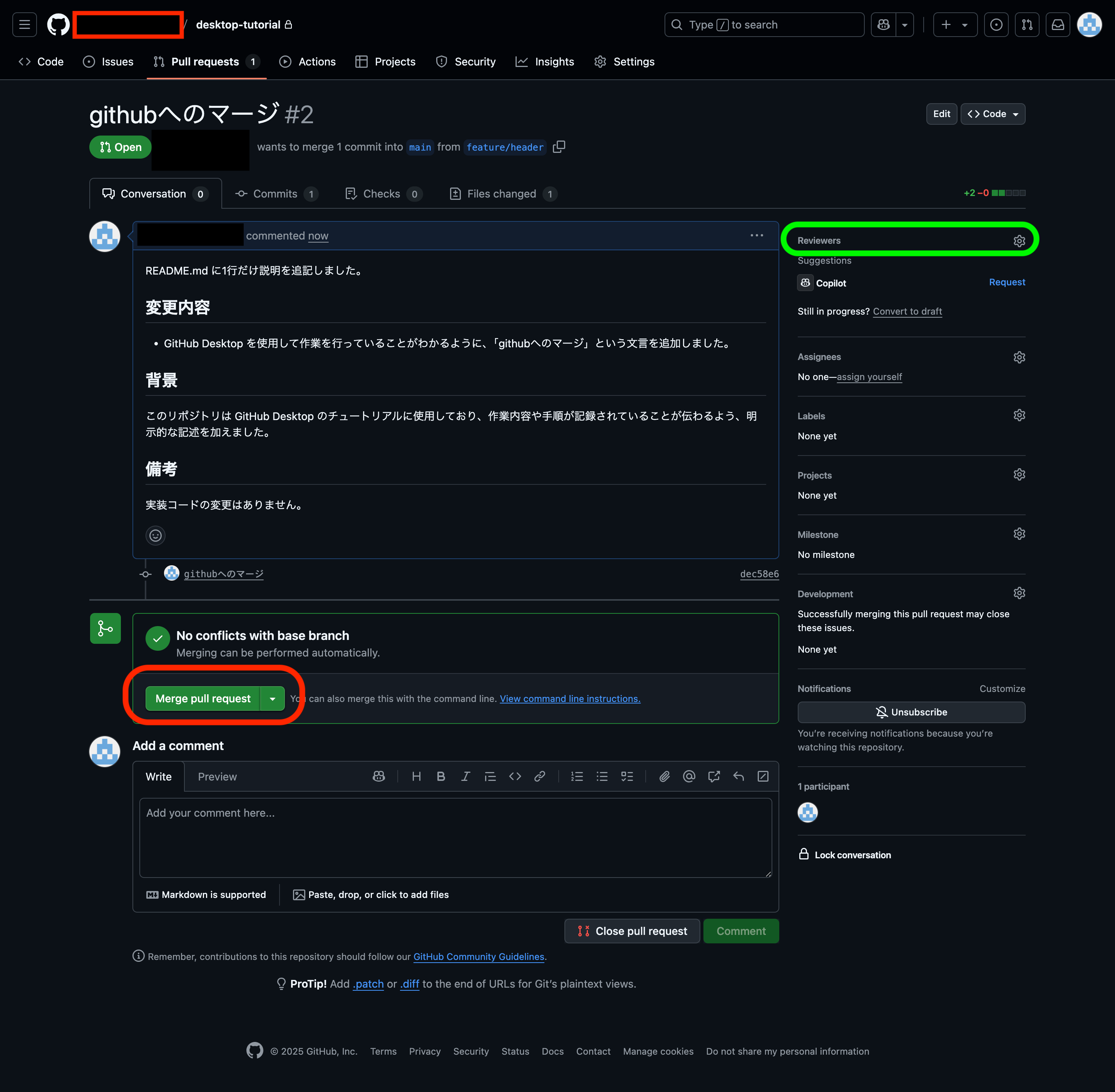1115x1092 pixels.
Task: Click Close pull request button
Action: [631, 931]
